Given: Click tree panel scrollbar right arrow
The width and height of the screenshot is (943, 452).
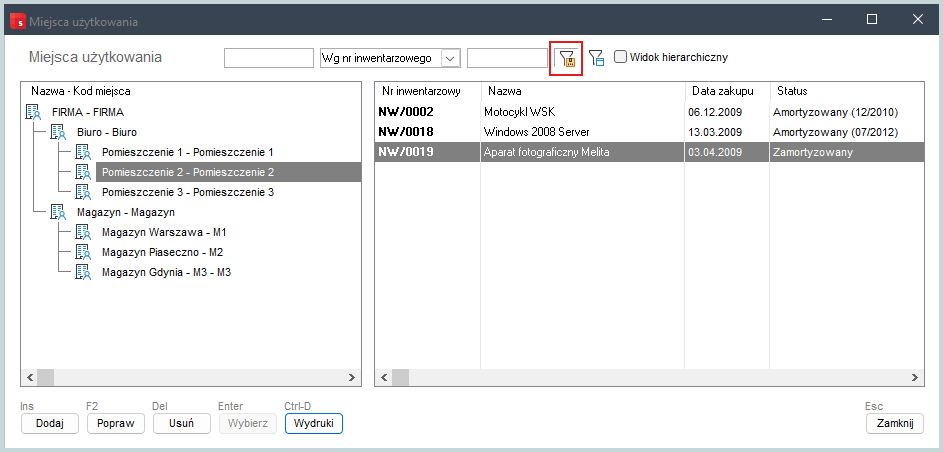Looking at the screenshot, I should 352,377.
